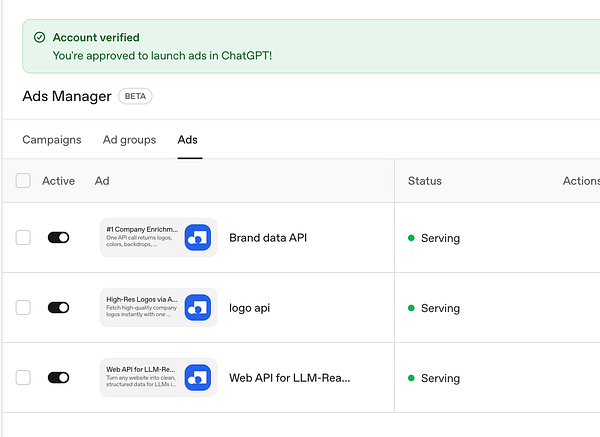The height and width of the screenshot is (437, 600).
Task: Click the blue logo icon in Brand data API preview
Action: (x=198, y=238)
